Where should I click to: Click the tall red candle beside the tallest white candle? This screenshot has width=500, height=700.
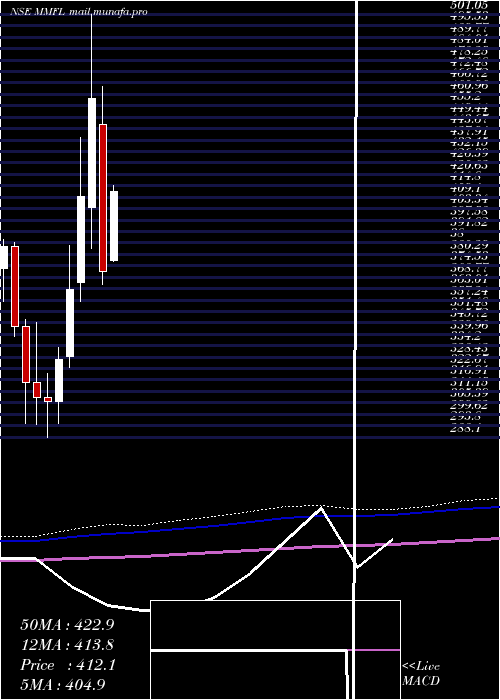103,198
